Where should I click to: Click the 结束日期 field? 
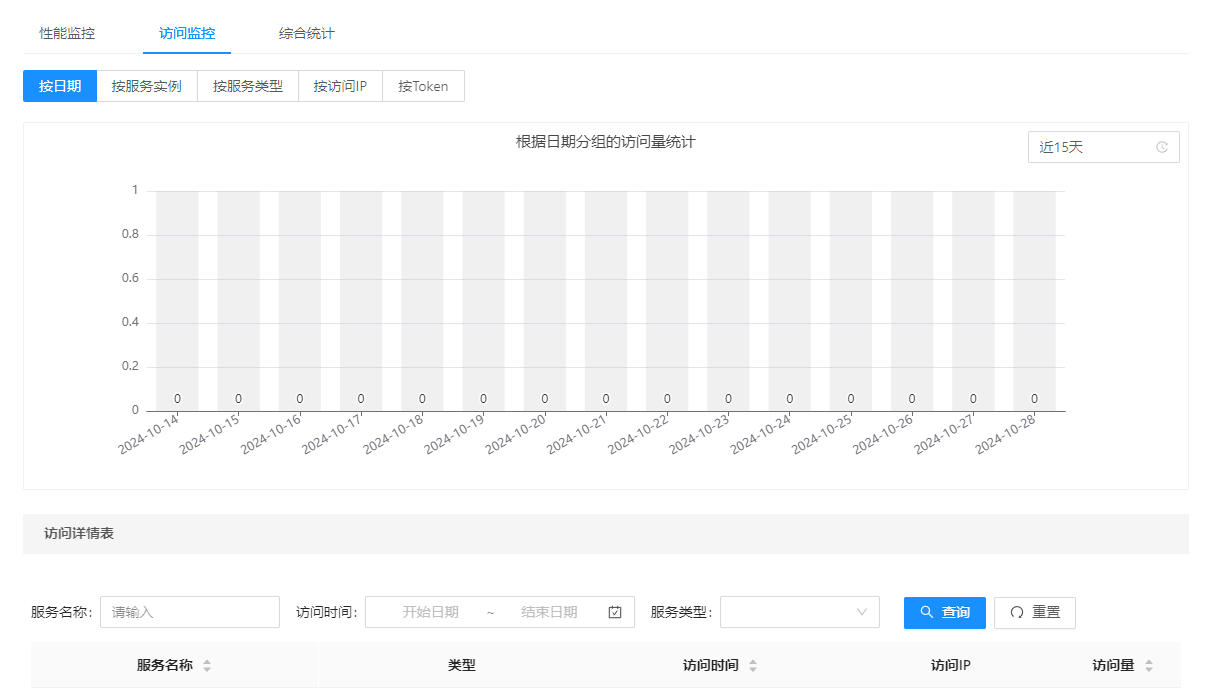click(549, 612)
